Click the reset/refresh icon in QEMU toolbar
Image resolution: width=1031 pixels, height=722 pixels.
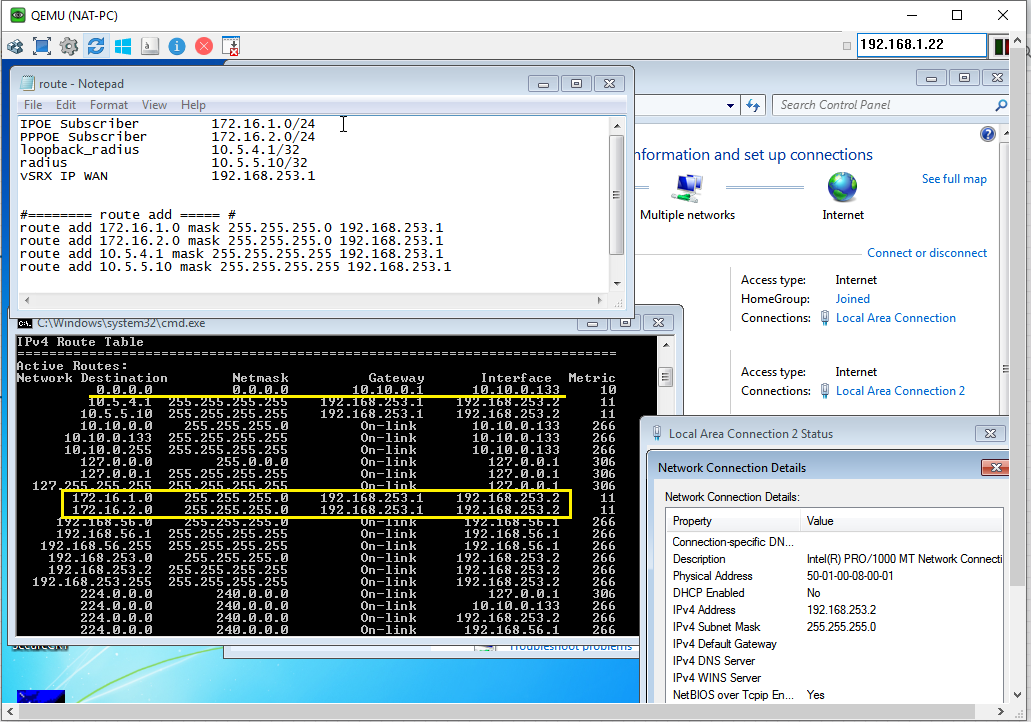[x=95, y=46]
